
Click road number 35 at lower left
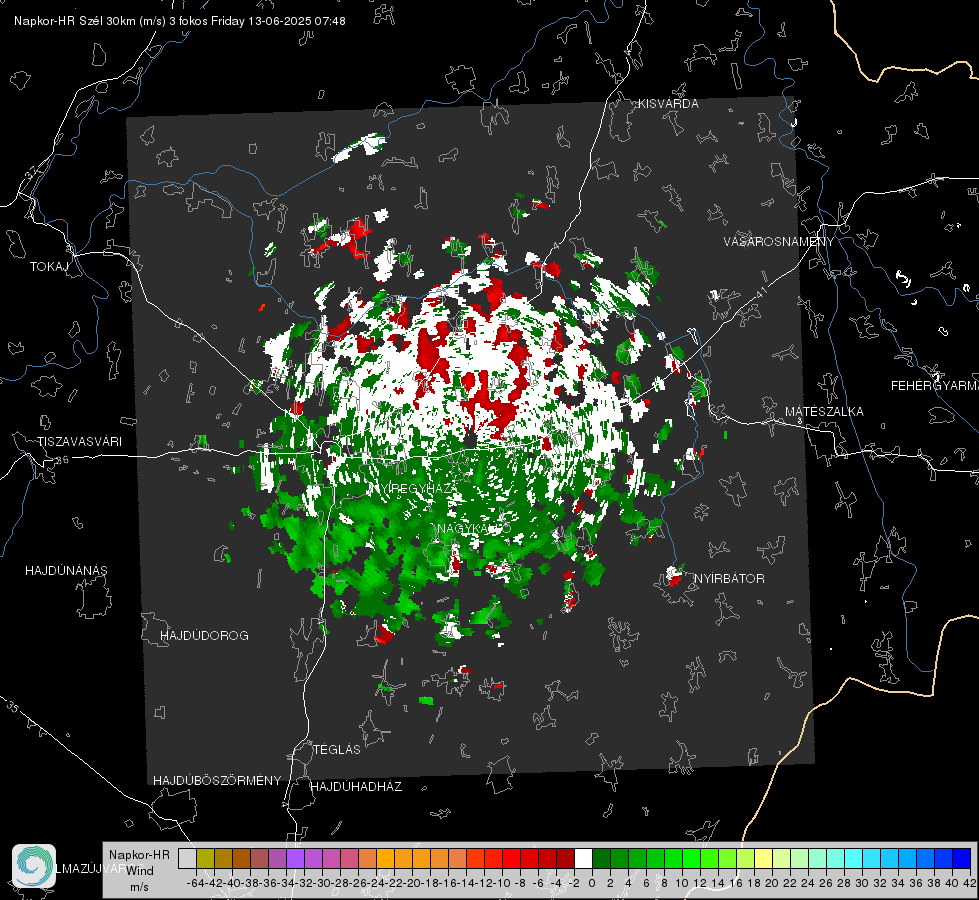point(13,708)
